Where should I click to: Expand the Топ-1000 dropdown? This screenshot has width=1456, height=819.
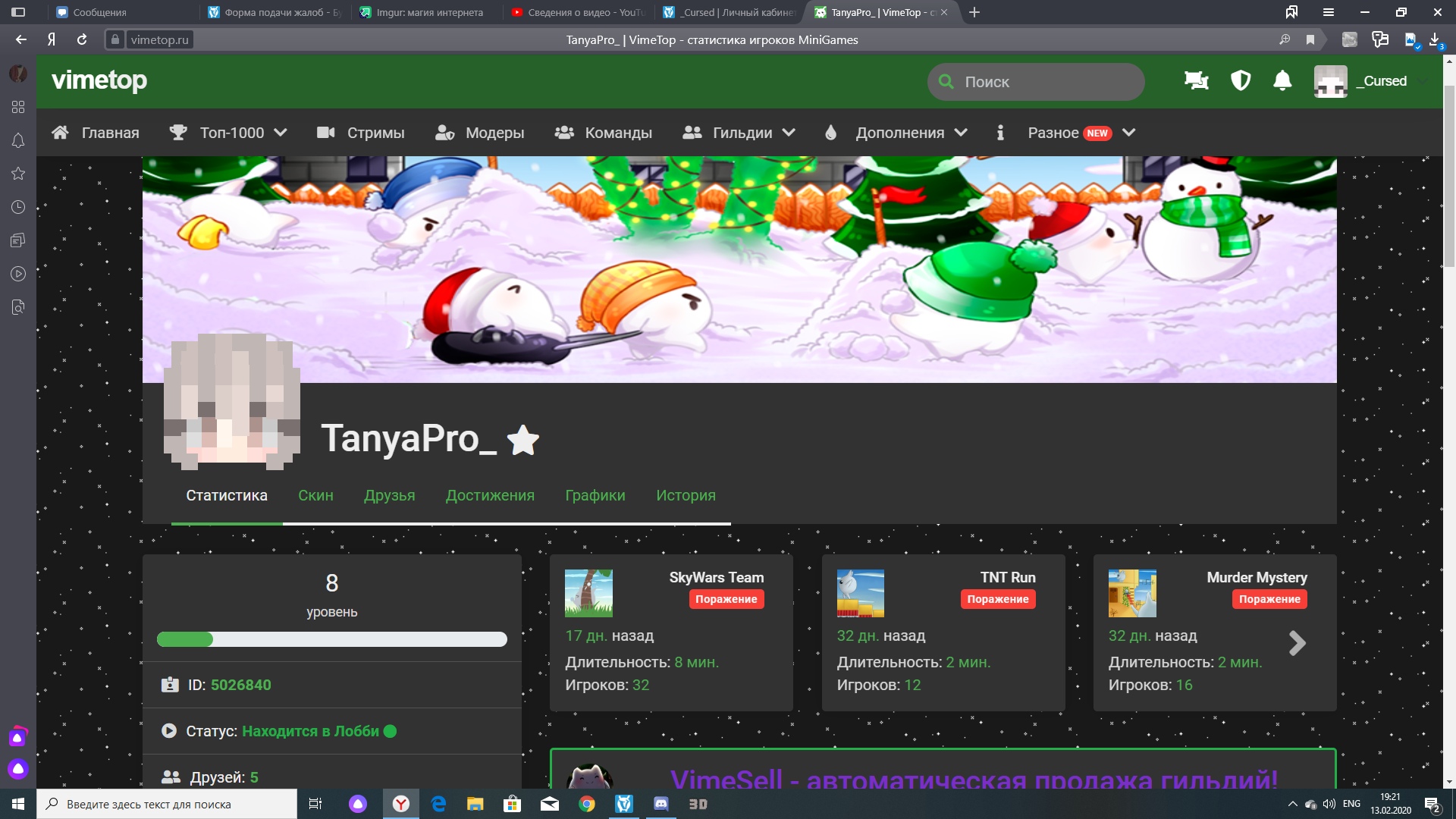pyautogui.click(x=228, y=133)
